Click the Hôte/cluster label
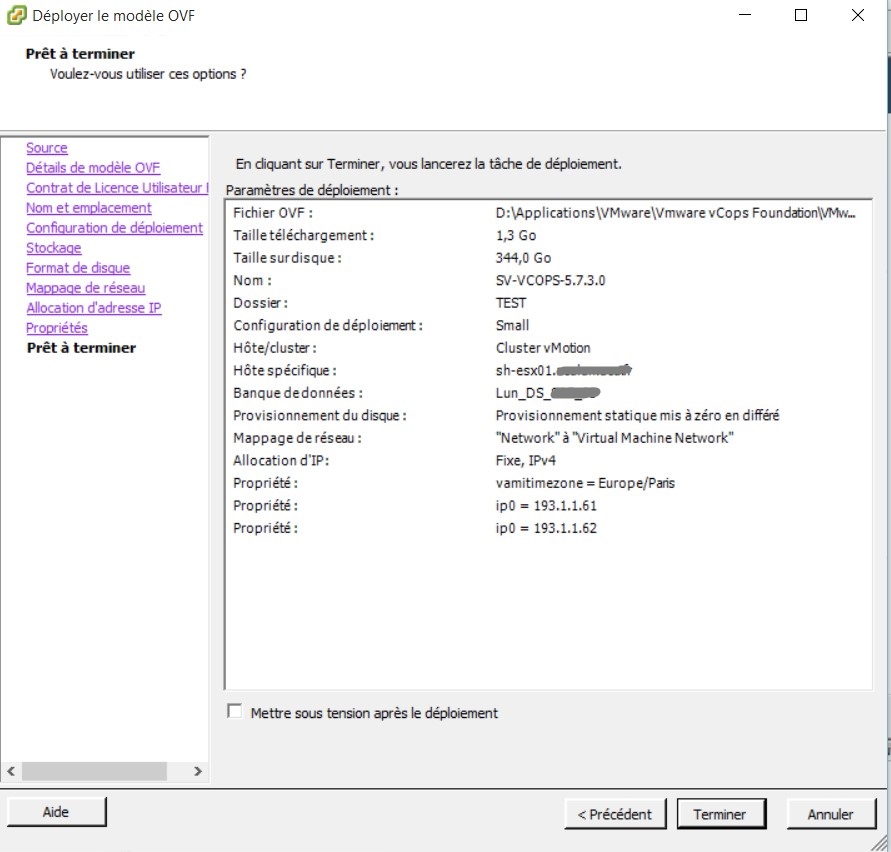 point(274,348)
